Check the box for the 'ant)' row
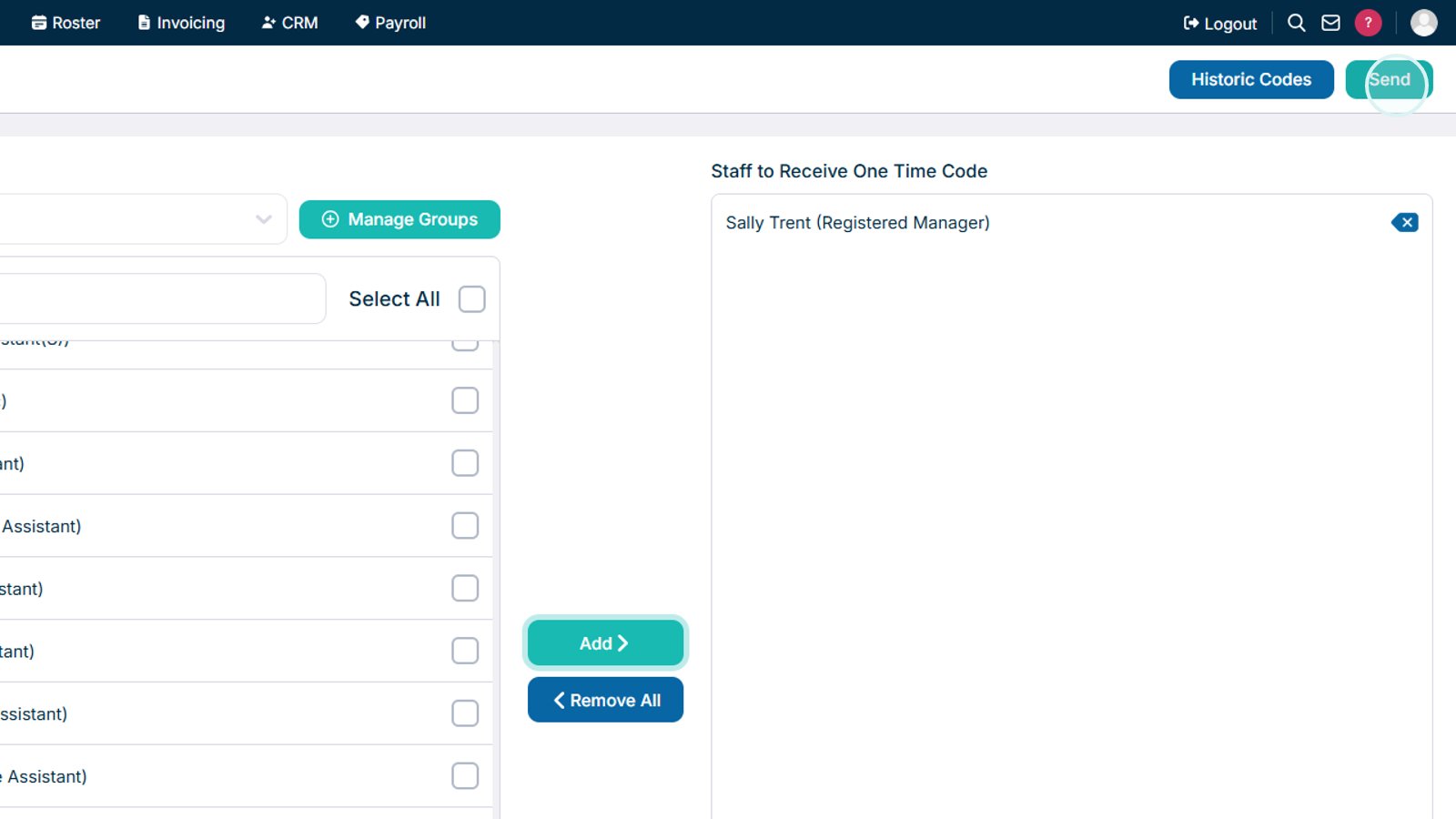This screenshot has height=819, width=1456. click(x=465, y=463)
